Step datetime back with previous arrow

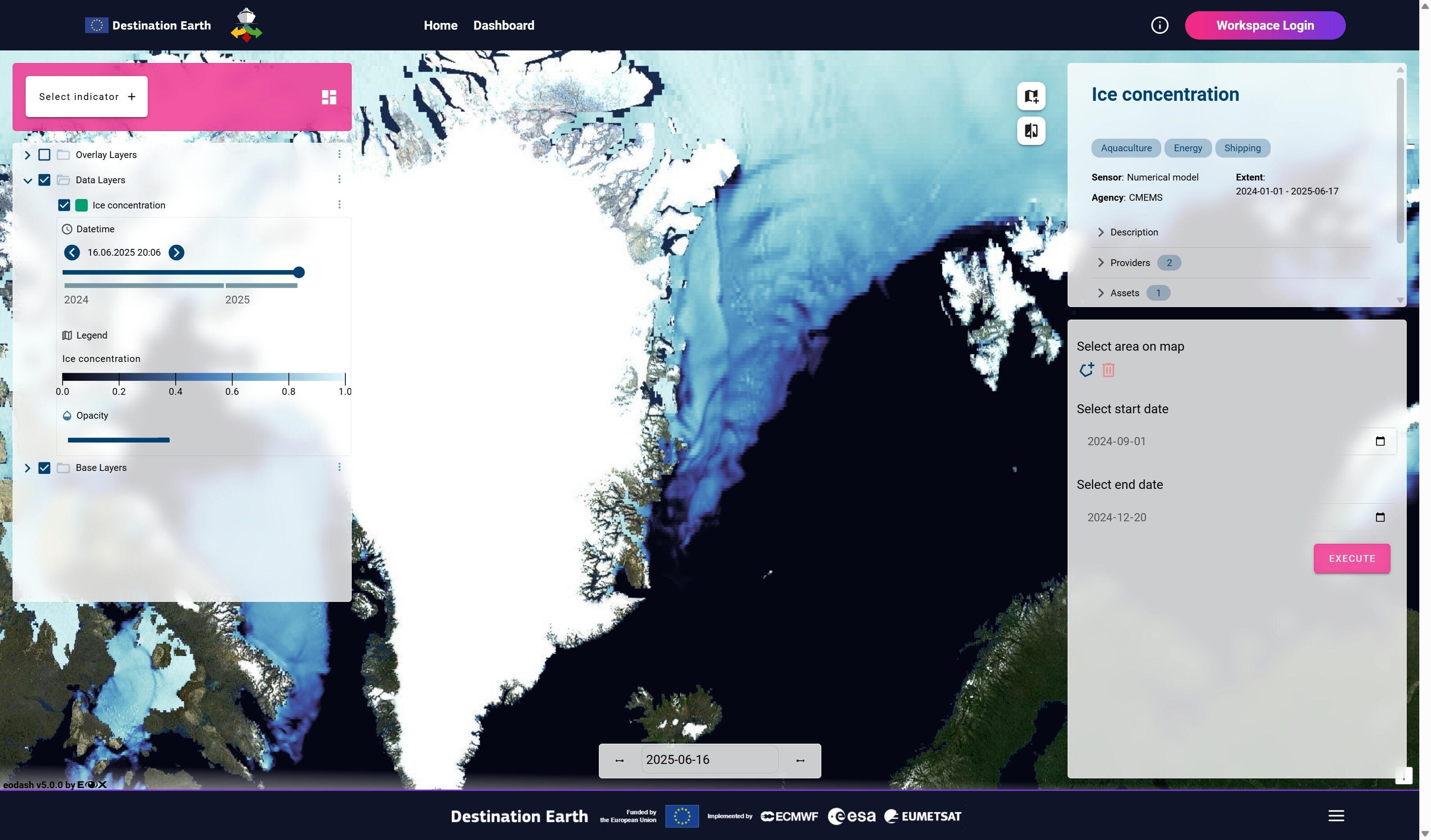point(72,253)
